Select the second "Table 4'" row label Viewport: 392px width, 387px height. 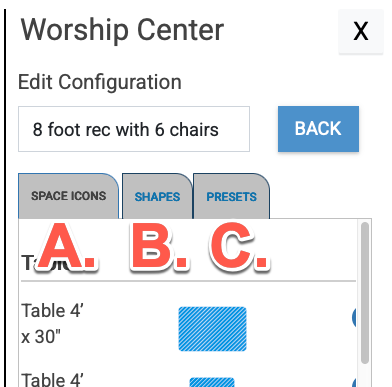pos(52,379)
